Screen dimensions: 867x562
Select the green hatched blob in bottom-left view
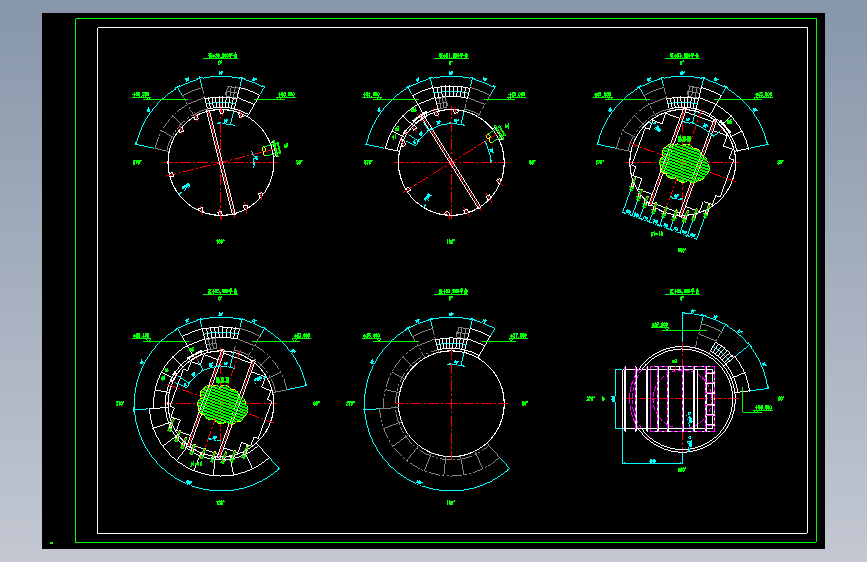coord(222,404)
